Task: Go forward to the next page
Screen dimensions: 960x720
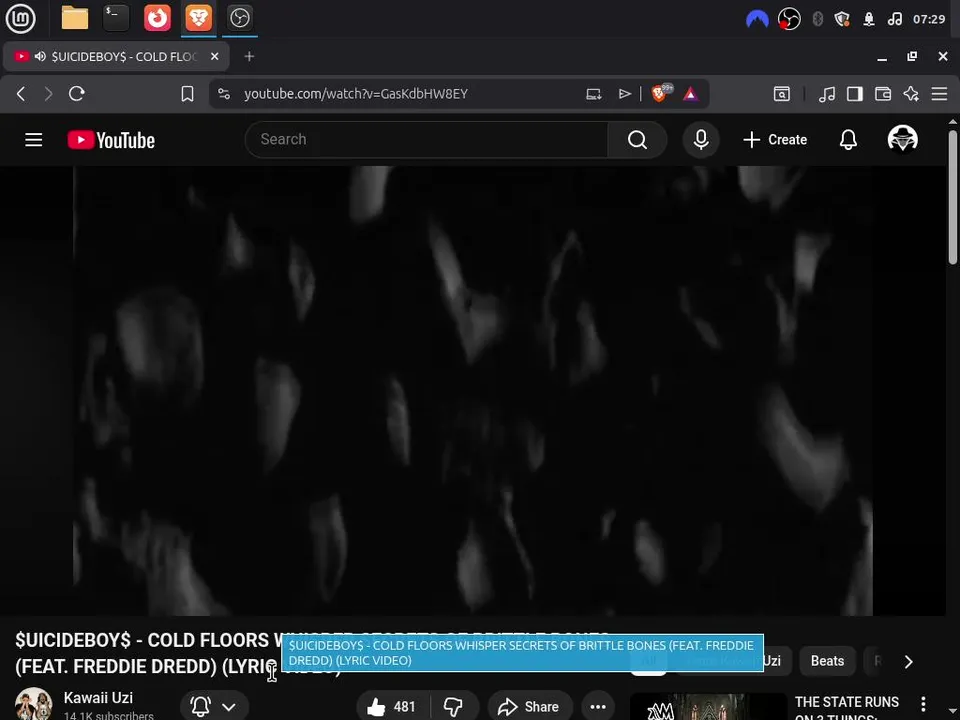Action: [x=48, y=94]
